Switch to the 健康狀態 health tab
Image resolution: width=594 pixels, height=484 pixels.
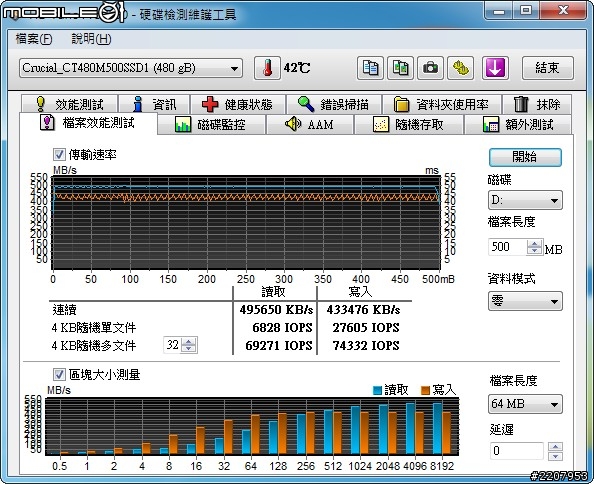[238, 104]
